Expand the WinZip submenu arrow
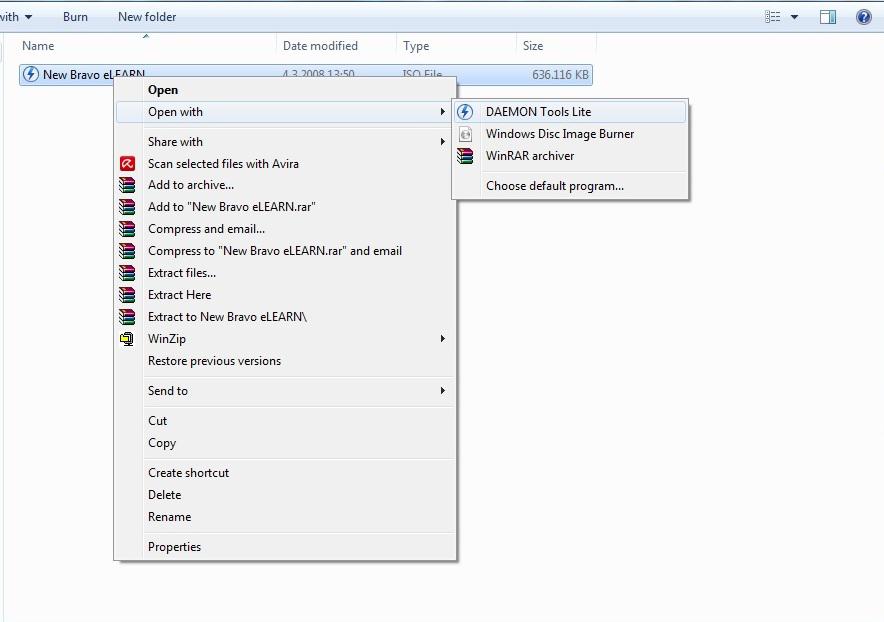Screen dimensions: 884x622 [x=443, y=338]
